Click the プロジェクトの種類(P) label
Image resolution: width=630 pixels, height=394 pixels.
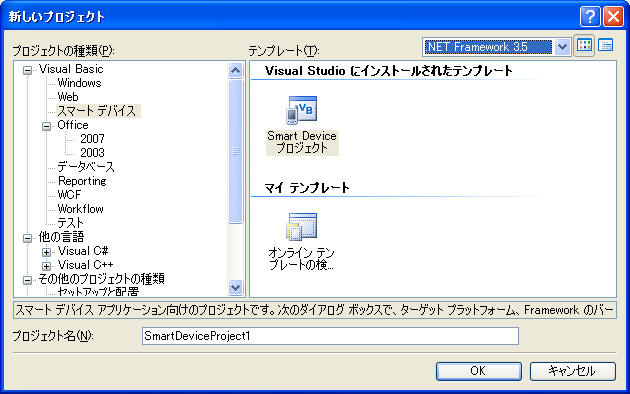pos(63,51)
